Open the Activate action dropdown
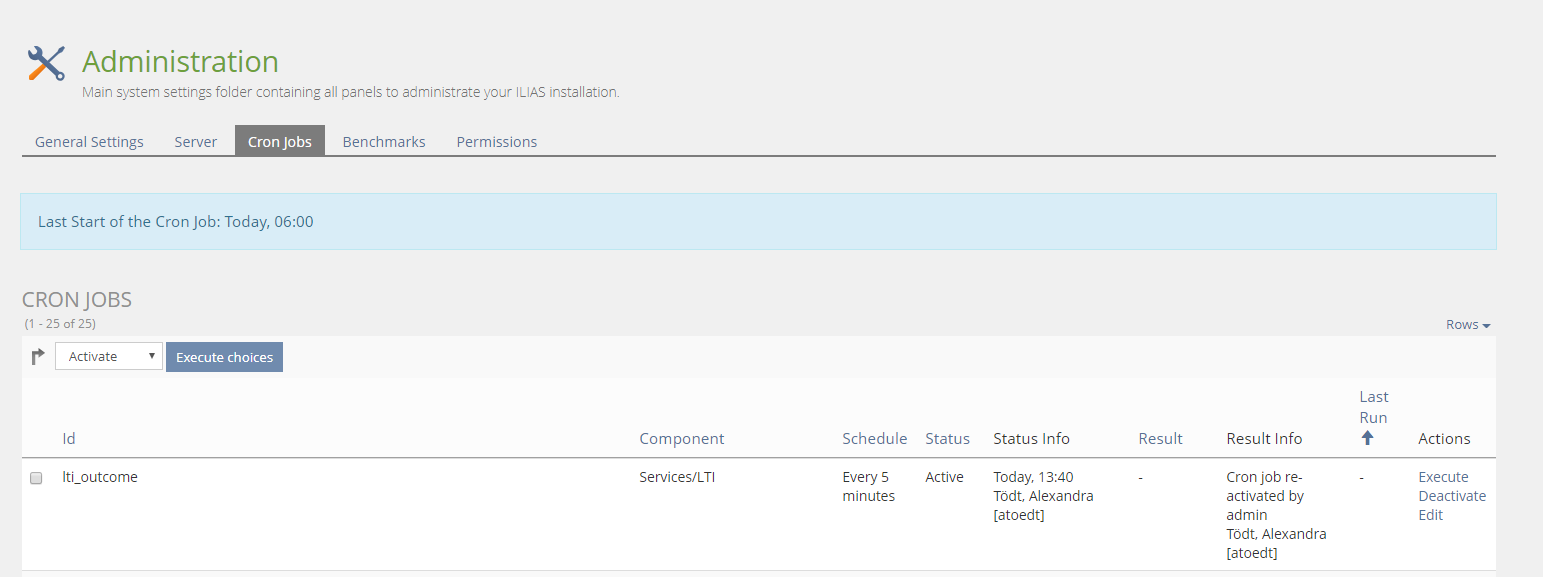This screenshot has height=577, width=1543. point(109,356)
